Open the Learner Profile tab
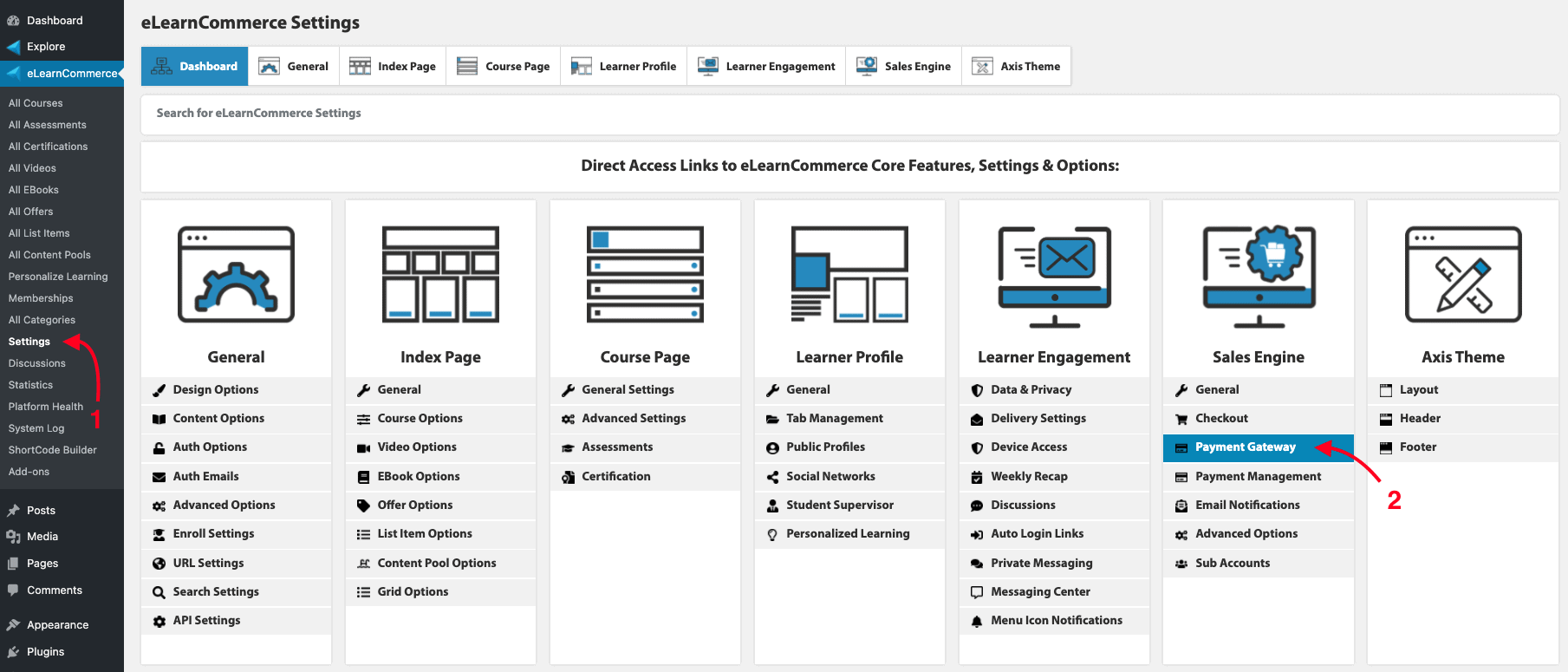The width and height of the screenshot is (1568, 672). (x=624, y=66)
